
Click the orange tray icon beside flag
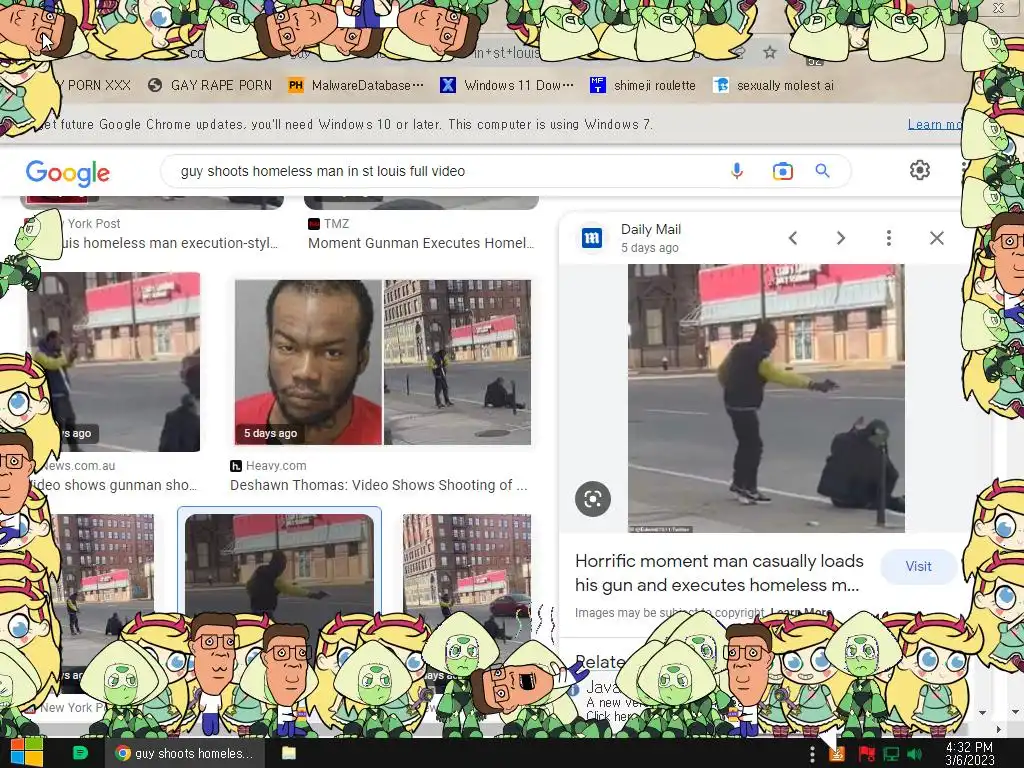(837, 754)
